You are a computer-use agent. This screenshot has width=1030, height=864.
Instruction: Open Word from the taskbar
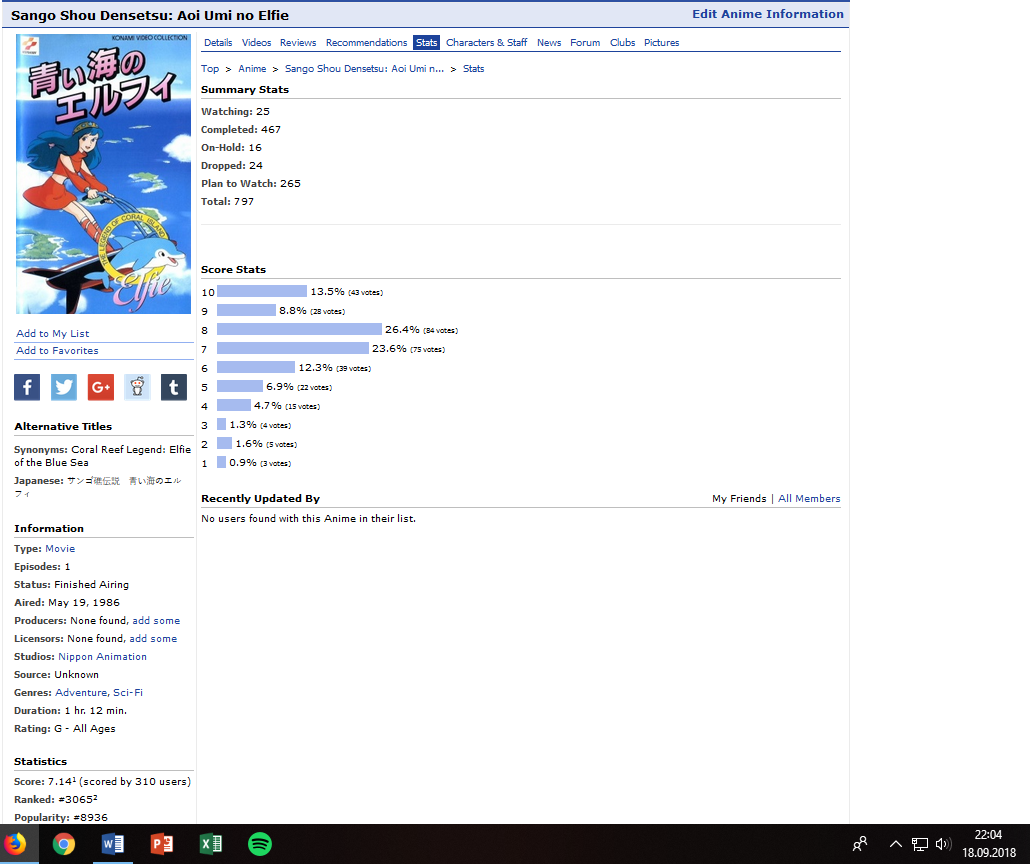[112, 844]
